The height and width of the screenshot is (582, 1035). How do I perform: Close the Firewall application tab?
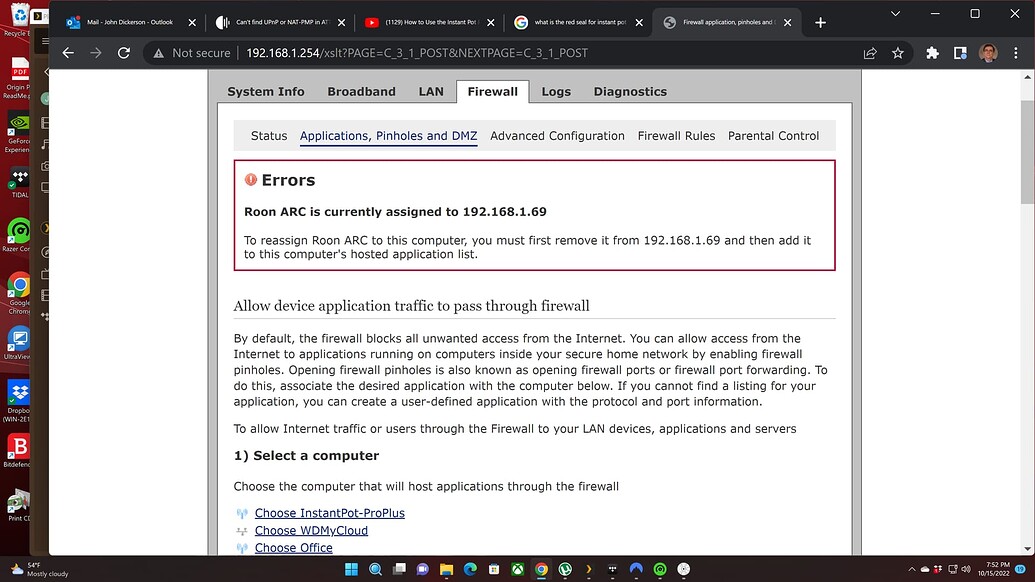[x=787, y=22]
